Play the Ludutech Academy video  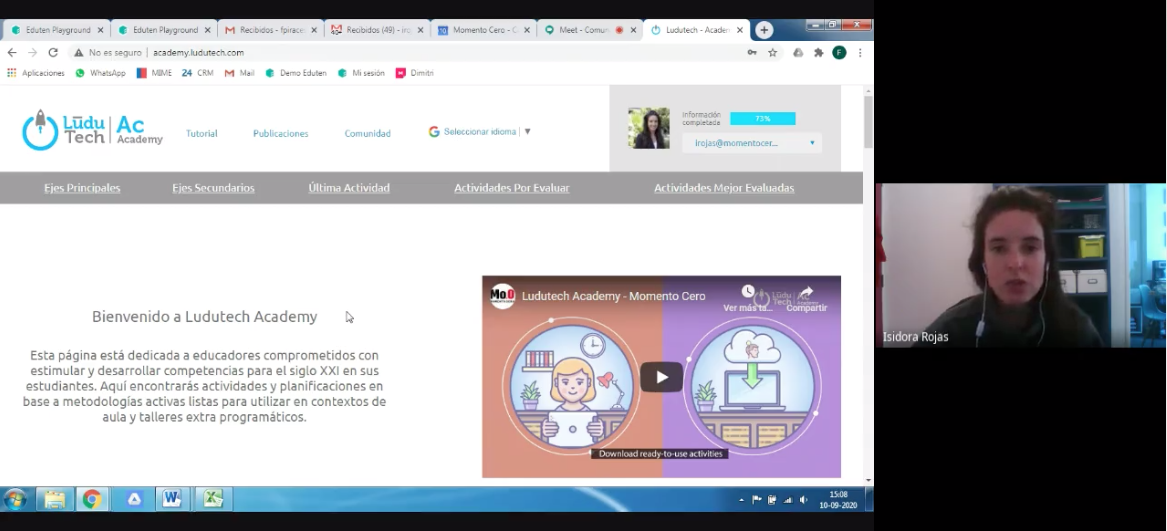point(661,377)
